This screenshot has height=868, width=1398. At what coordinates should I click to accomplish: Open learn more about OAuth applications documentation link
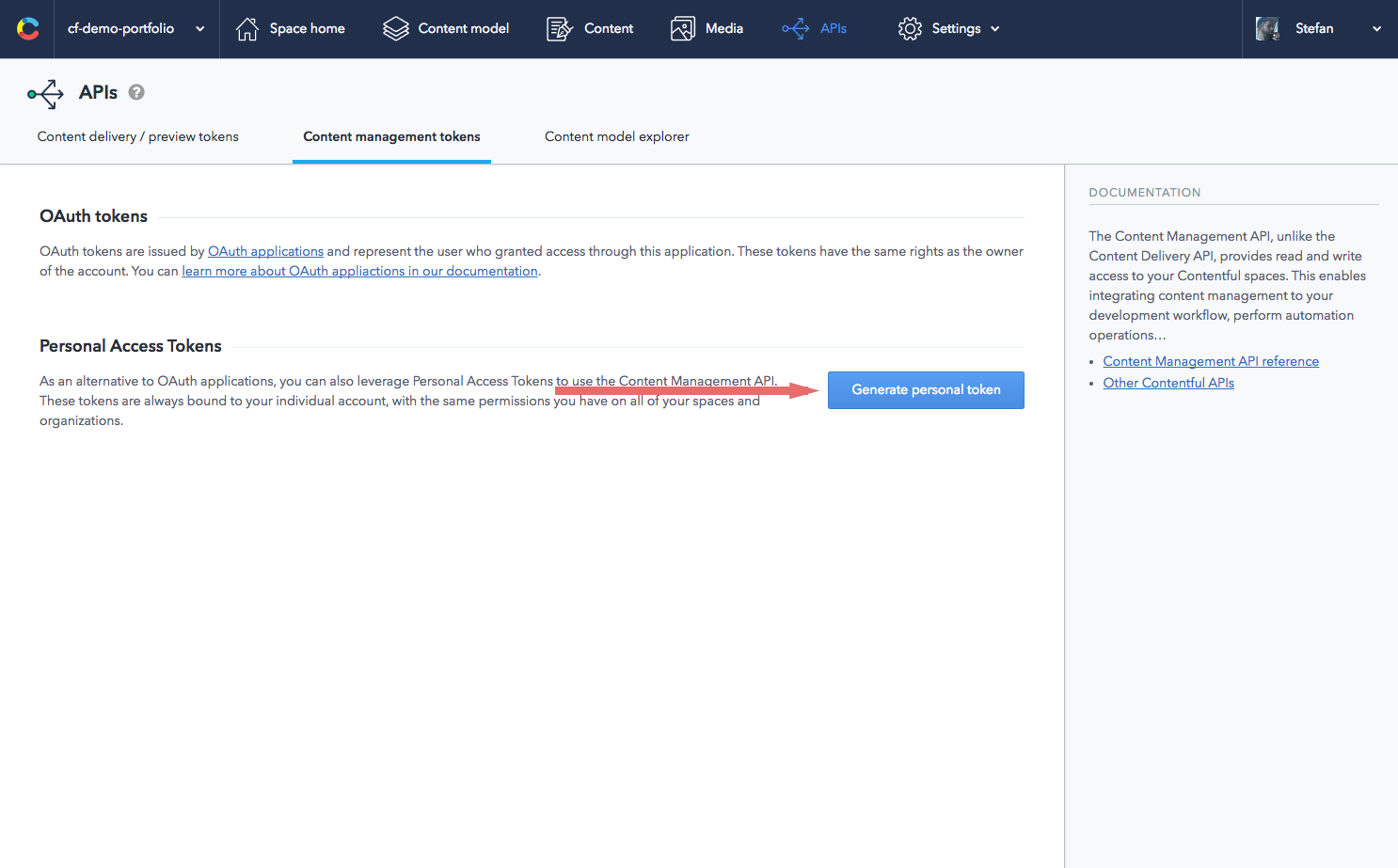click(359, 272)
